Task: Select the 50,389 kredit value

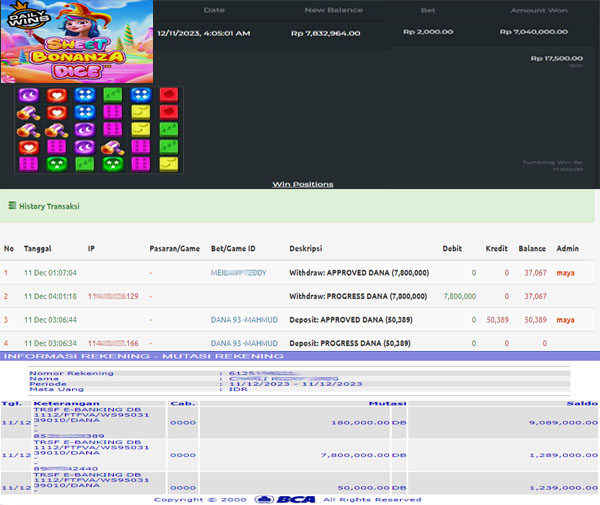Action: (497, 320)
